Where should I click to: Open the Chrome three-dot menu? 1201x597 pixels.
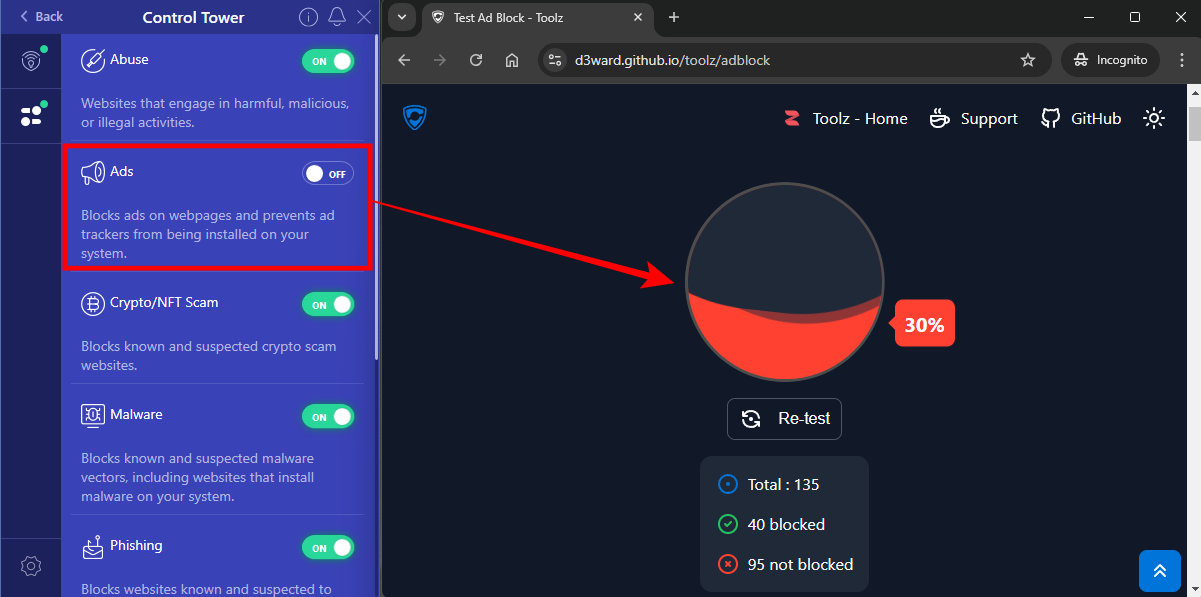pos(1180,60)
